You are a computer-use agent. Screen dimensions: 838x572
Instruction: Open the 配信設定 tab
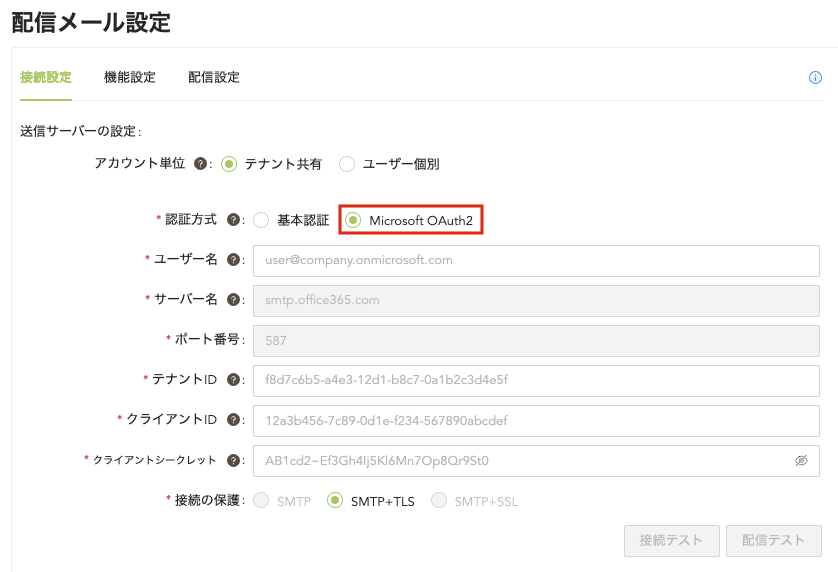click(214, 77)
